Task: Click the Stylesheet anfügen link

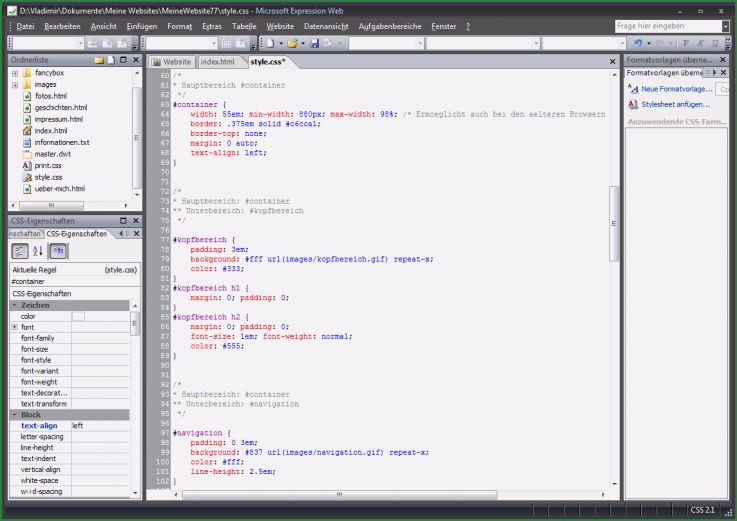Action: click(673, 104)
